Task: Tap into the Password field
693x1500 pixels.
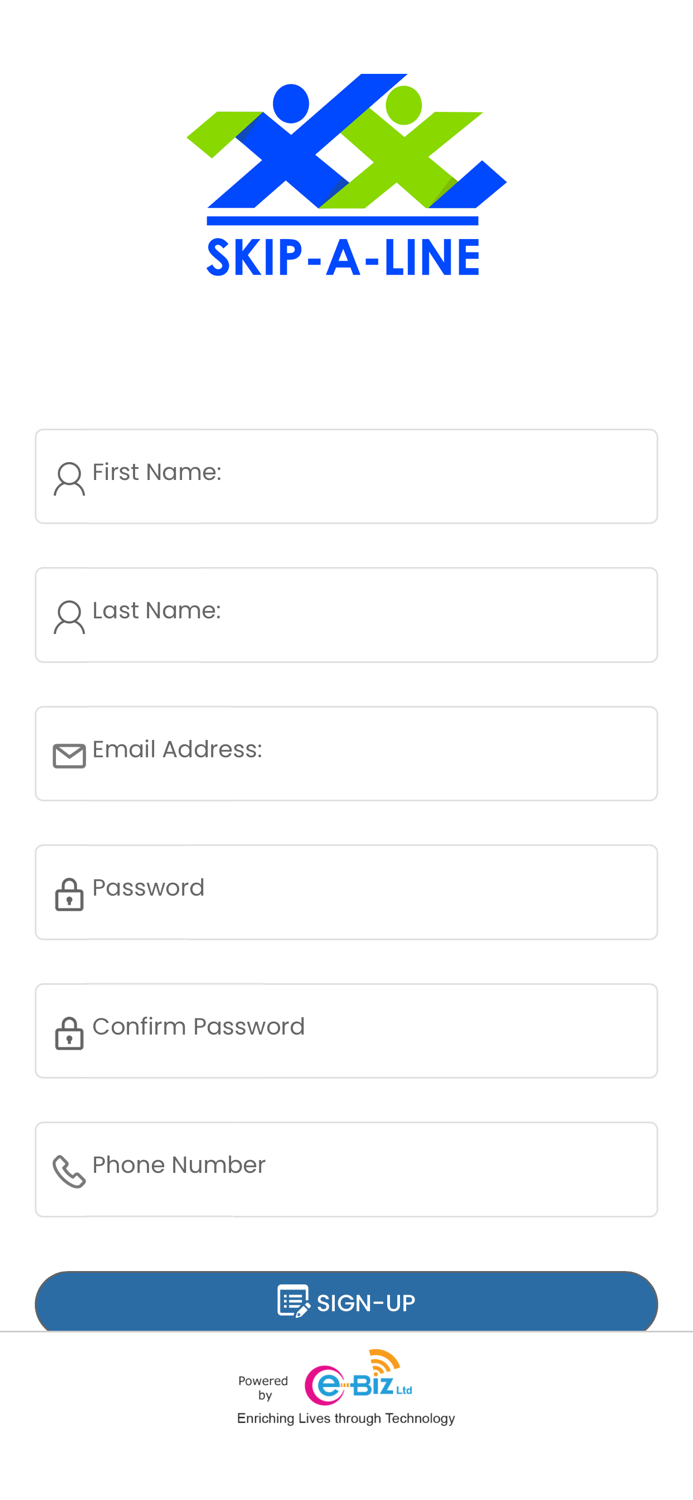Action: point(370,892)
